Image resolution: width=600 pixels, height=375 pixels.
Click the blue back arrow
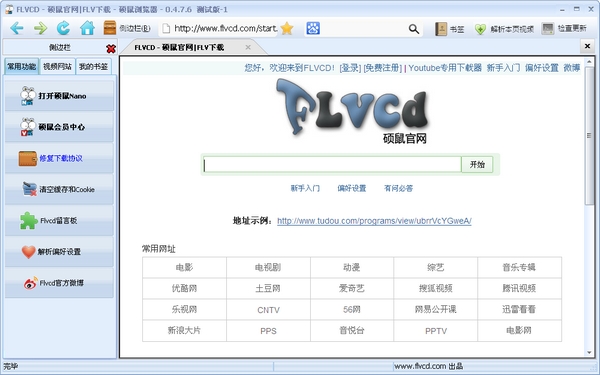17,28
